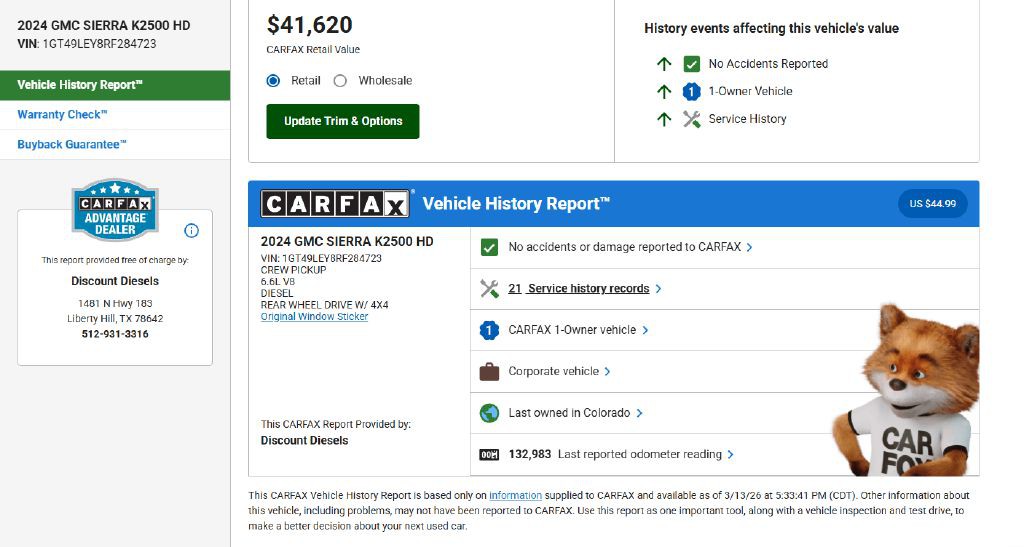Viewport: 1024px width, 547px height.
Task: Select the Wholesale value radio button
Action: (x=340, y=81)
